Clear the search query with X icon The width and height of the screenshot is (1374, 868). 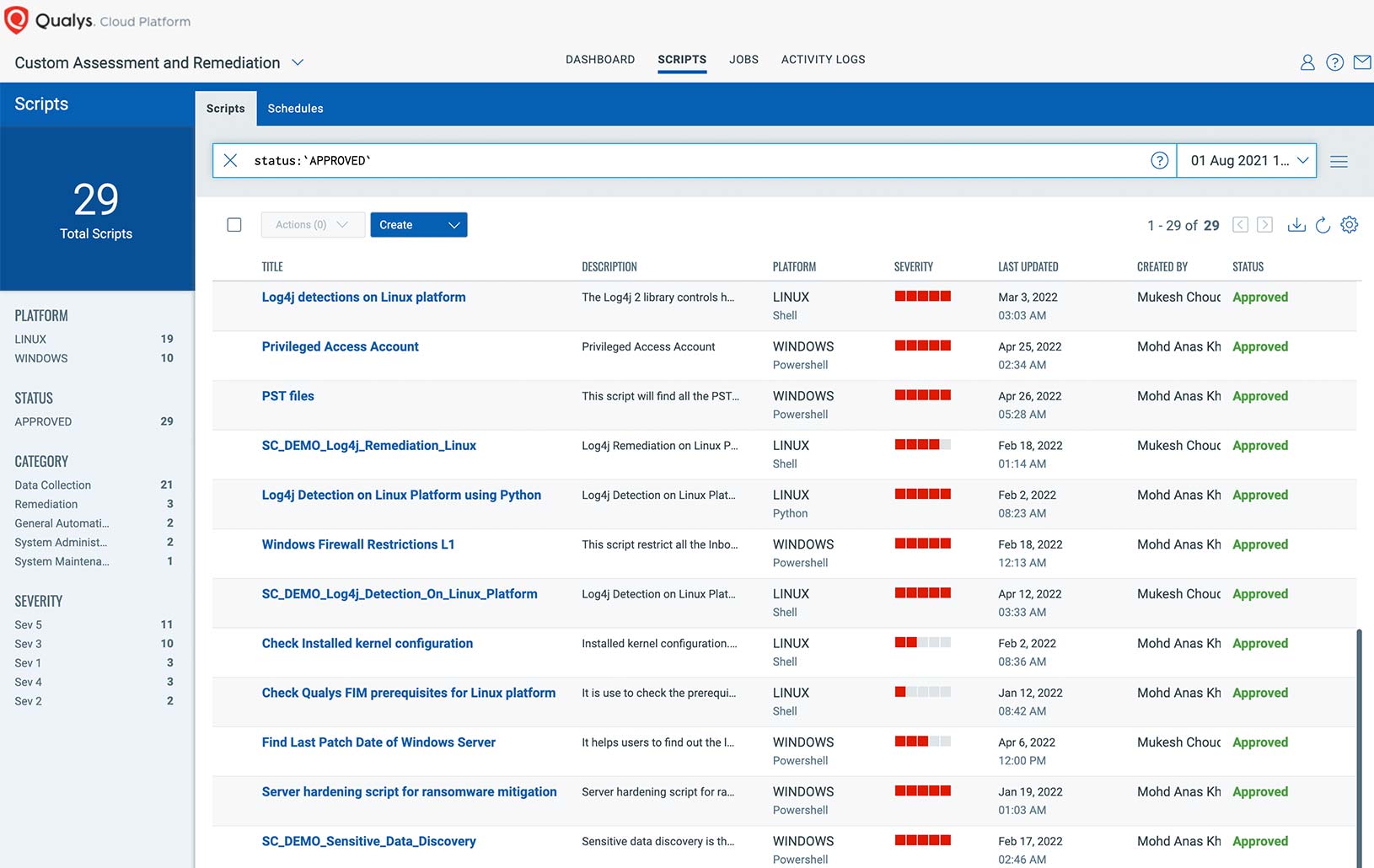click(x=230, y=160)
